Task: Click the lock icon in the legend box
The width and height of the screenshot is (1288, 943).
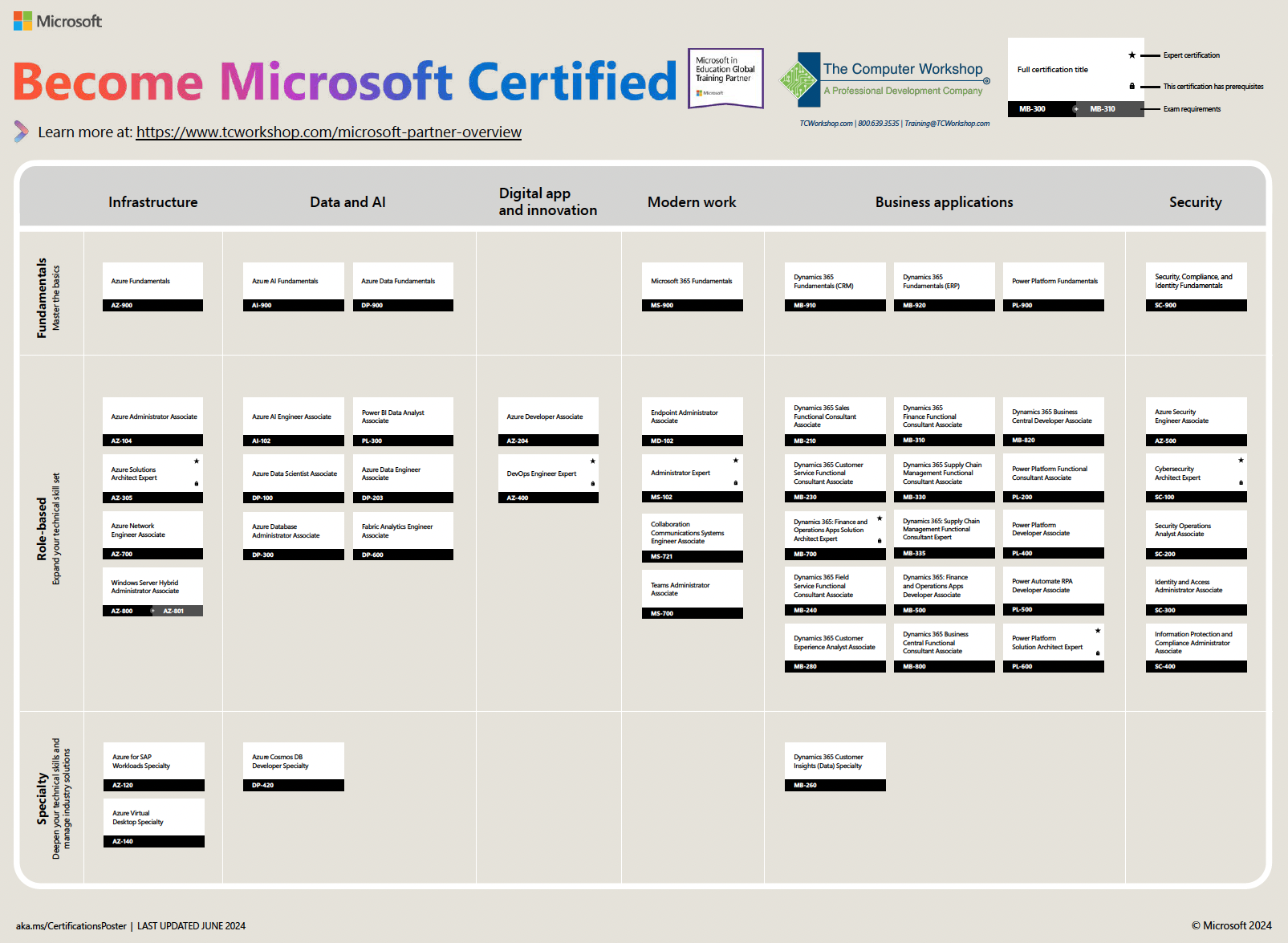Action: (1132, 86)
